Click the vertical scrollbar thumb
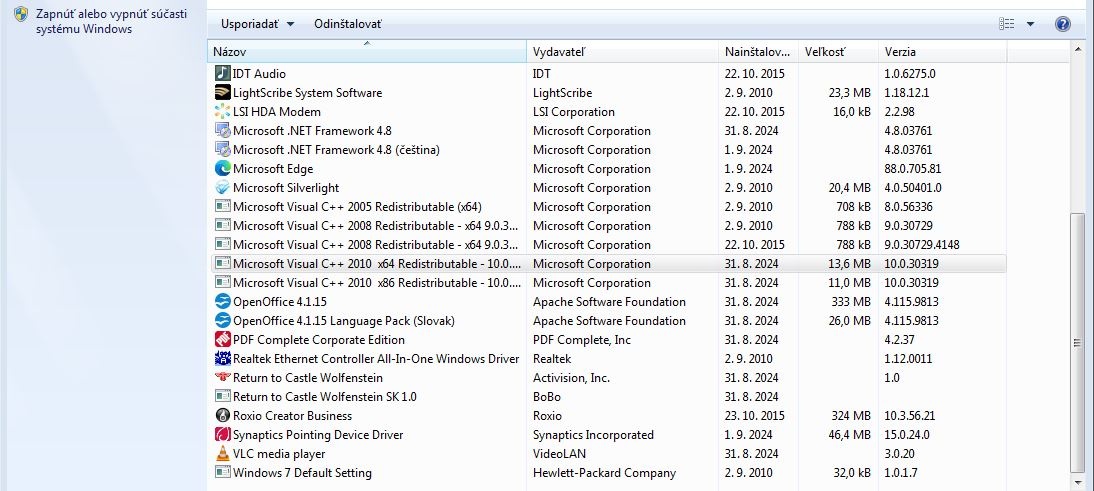Viewport: 1094px width, 491px height. tap(1077, 340)
